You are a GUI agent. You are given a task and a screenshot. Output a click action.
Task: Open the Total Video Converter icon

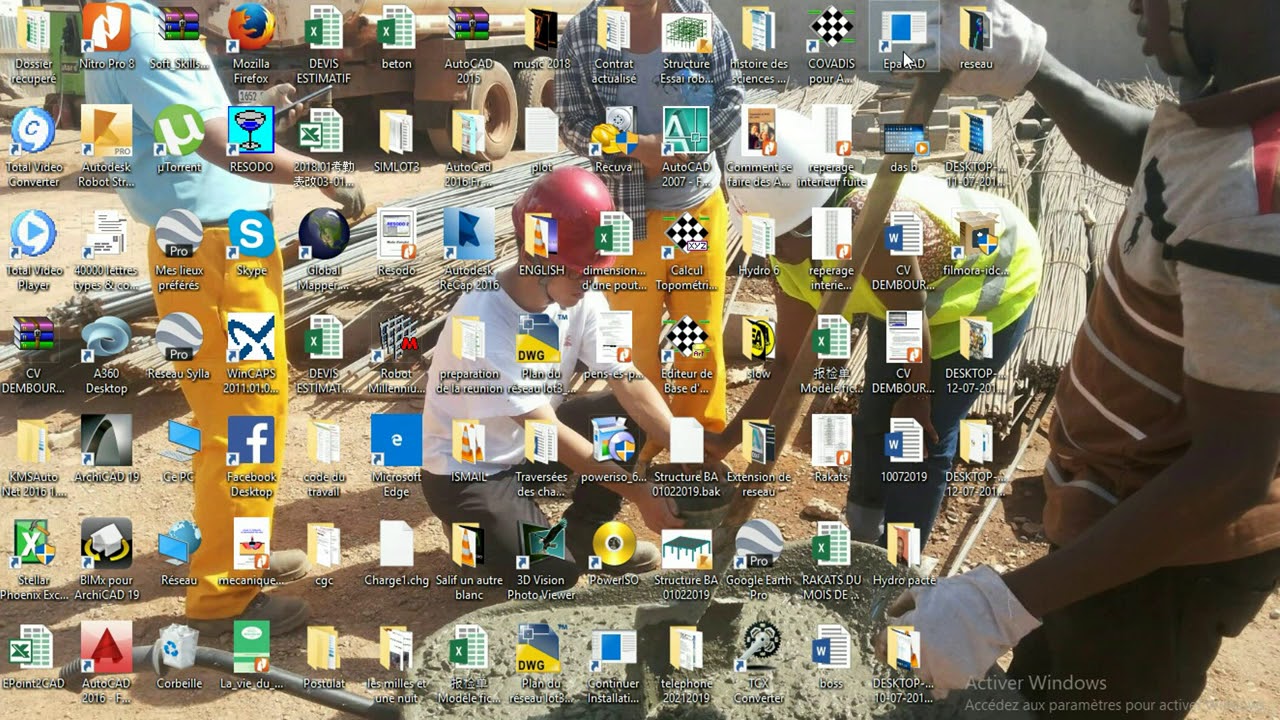tap(34, 148)
